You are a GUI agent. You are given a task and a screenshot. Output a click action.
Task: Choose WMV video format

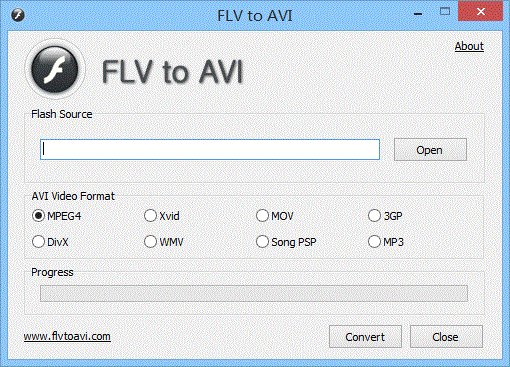[164, 242]
